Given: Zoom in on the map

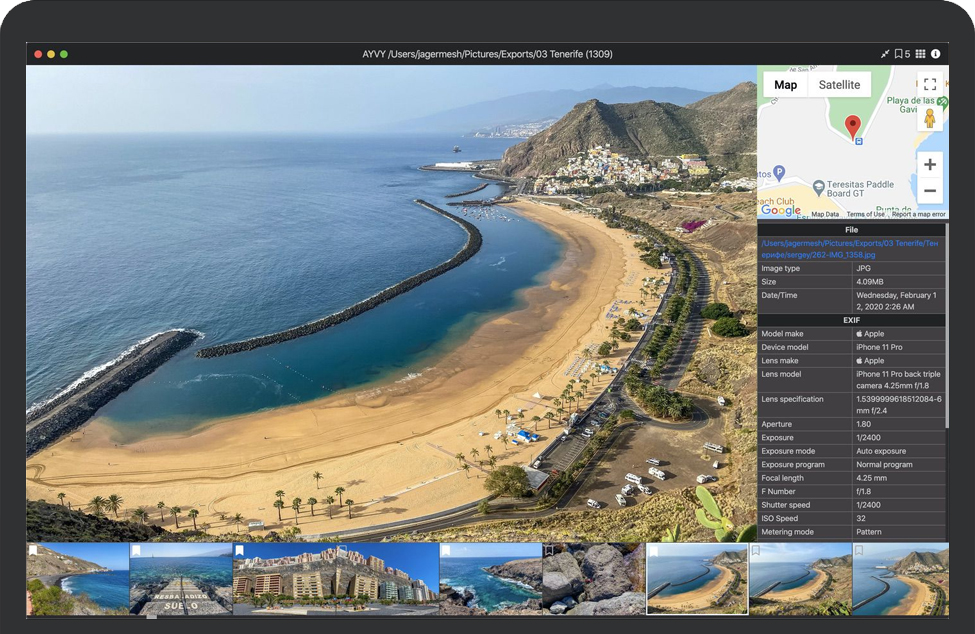Looking at the screenshot, I should click(929, 164).
